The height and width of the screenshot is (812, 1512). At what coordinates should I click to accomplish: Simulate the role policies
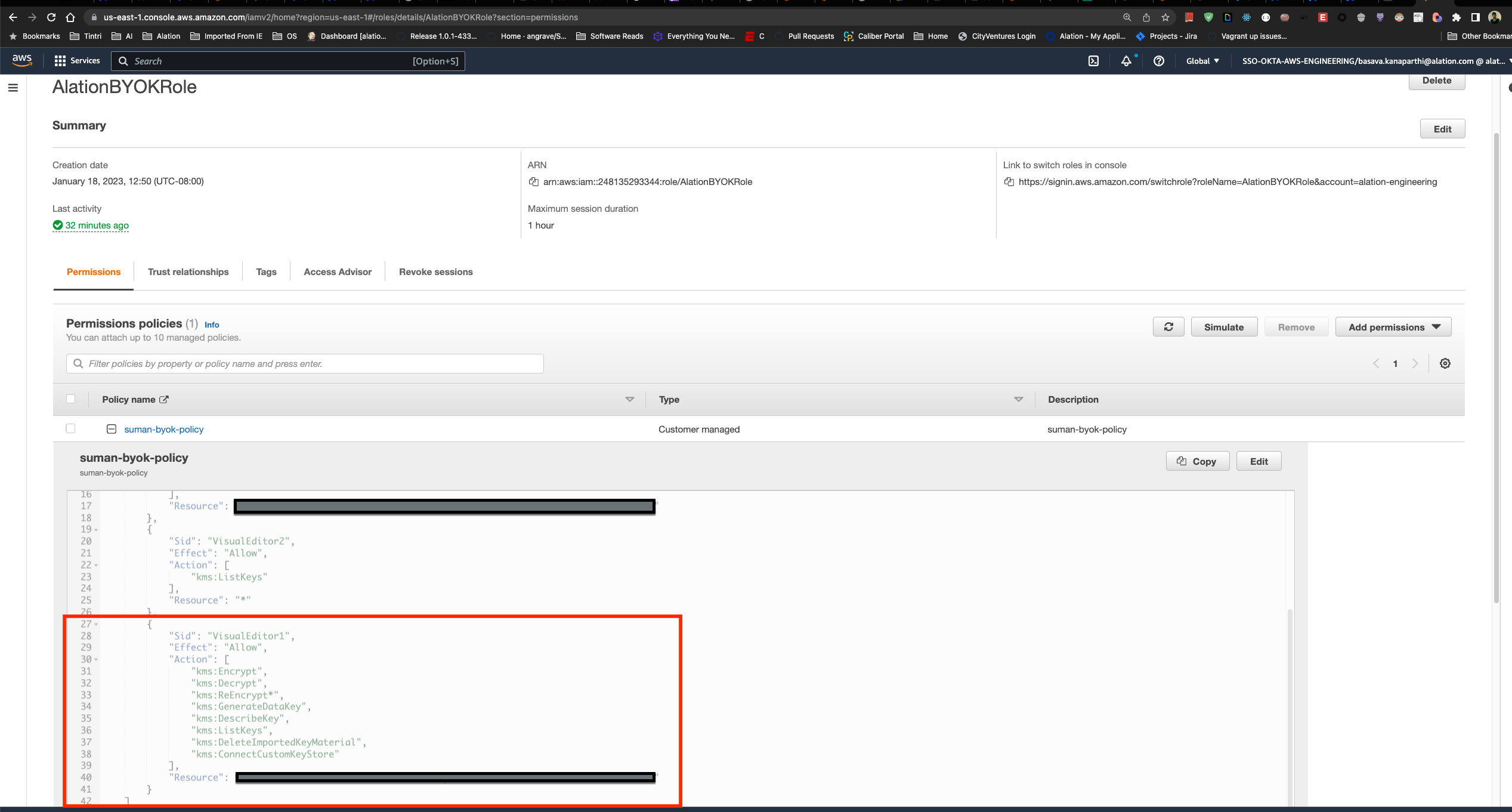(x=1224, y=327)
